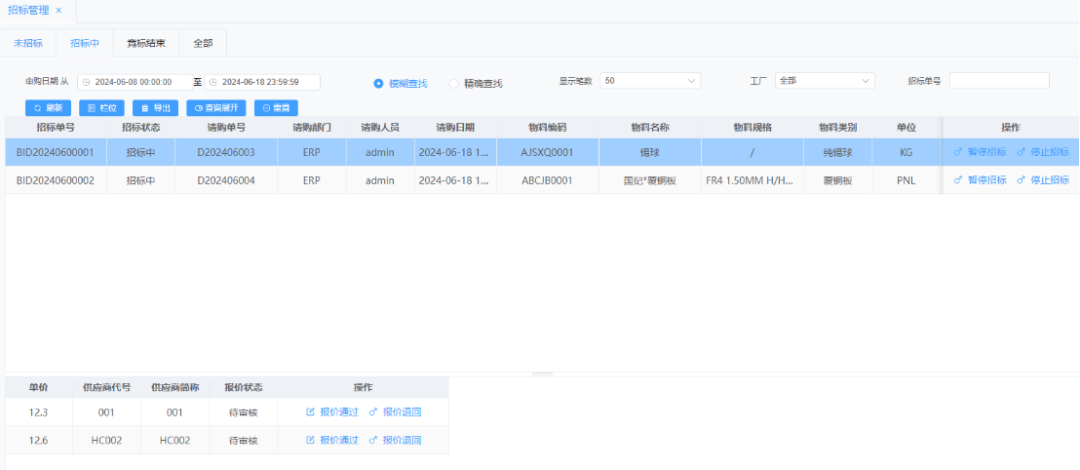Image resolution: width=1080 pixels, height=470 pixels.
Task: Switch to the 全部 tab
Action: point(203,43)
